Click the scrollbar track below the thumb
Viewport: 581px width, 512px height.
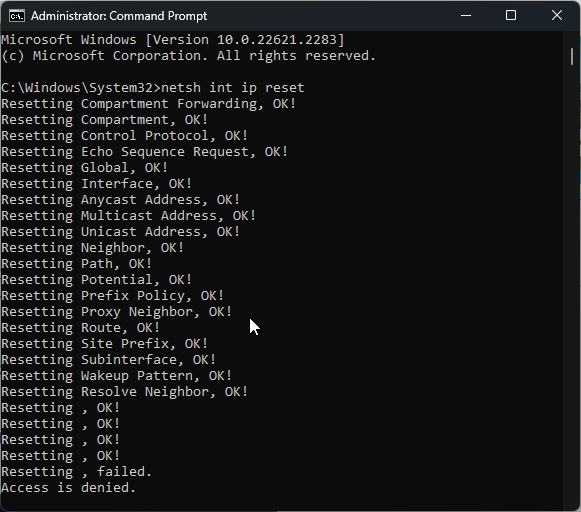(x=572, y=282)
